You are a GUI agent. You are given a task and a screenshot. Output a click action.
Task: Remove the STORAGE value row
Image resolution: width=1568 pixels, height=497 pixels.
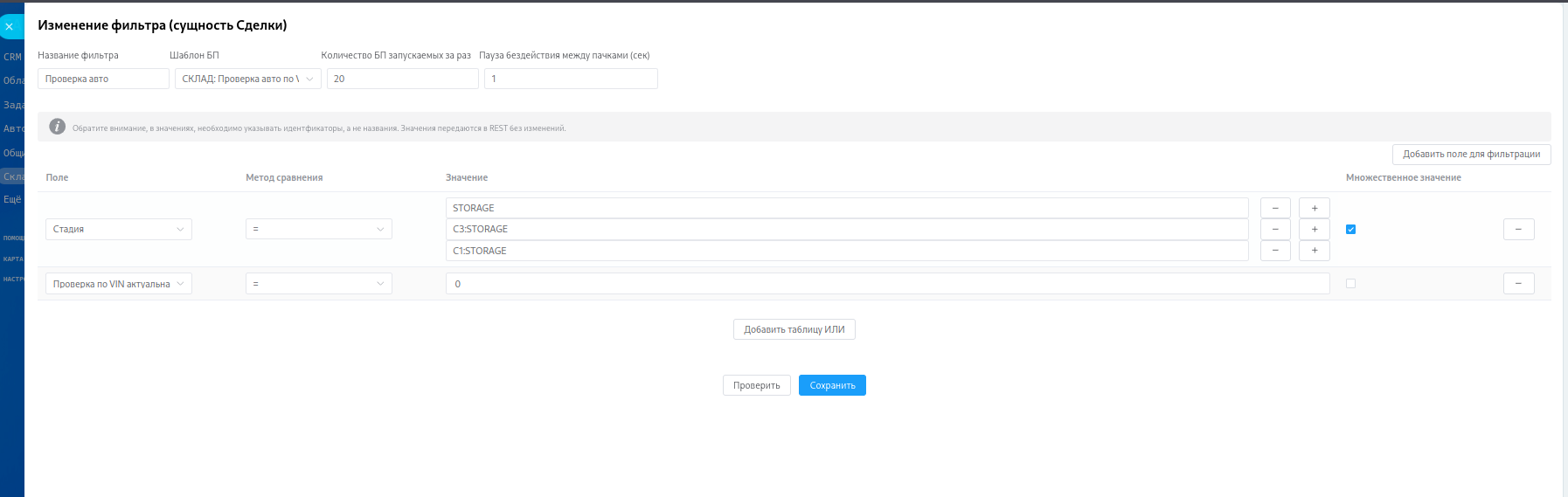click(1275, 208)
